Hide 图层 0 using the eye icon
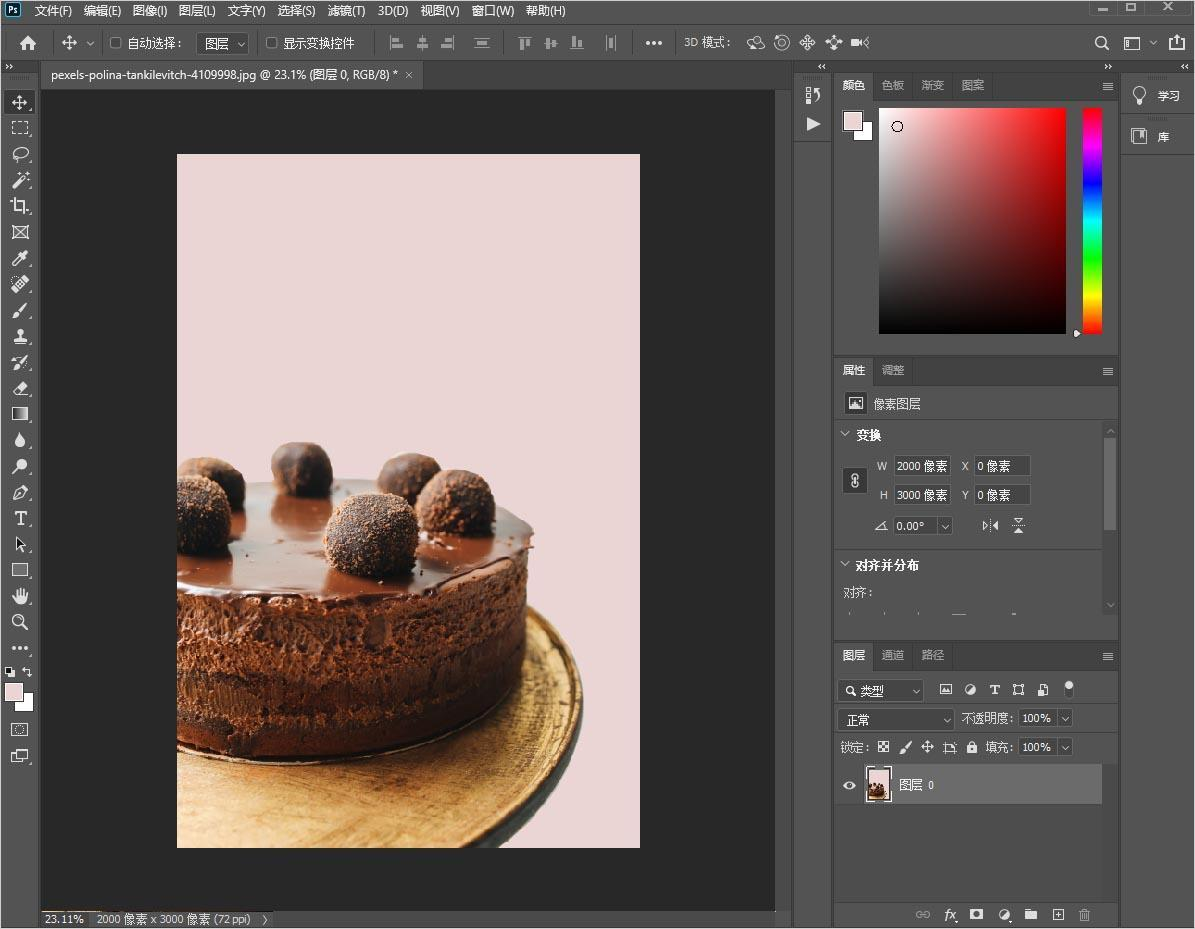Image resolution: width=1195 pixels, height=929 pixels. 849,785
